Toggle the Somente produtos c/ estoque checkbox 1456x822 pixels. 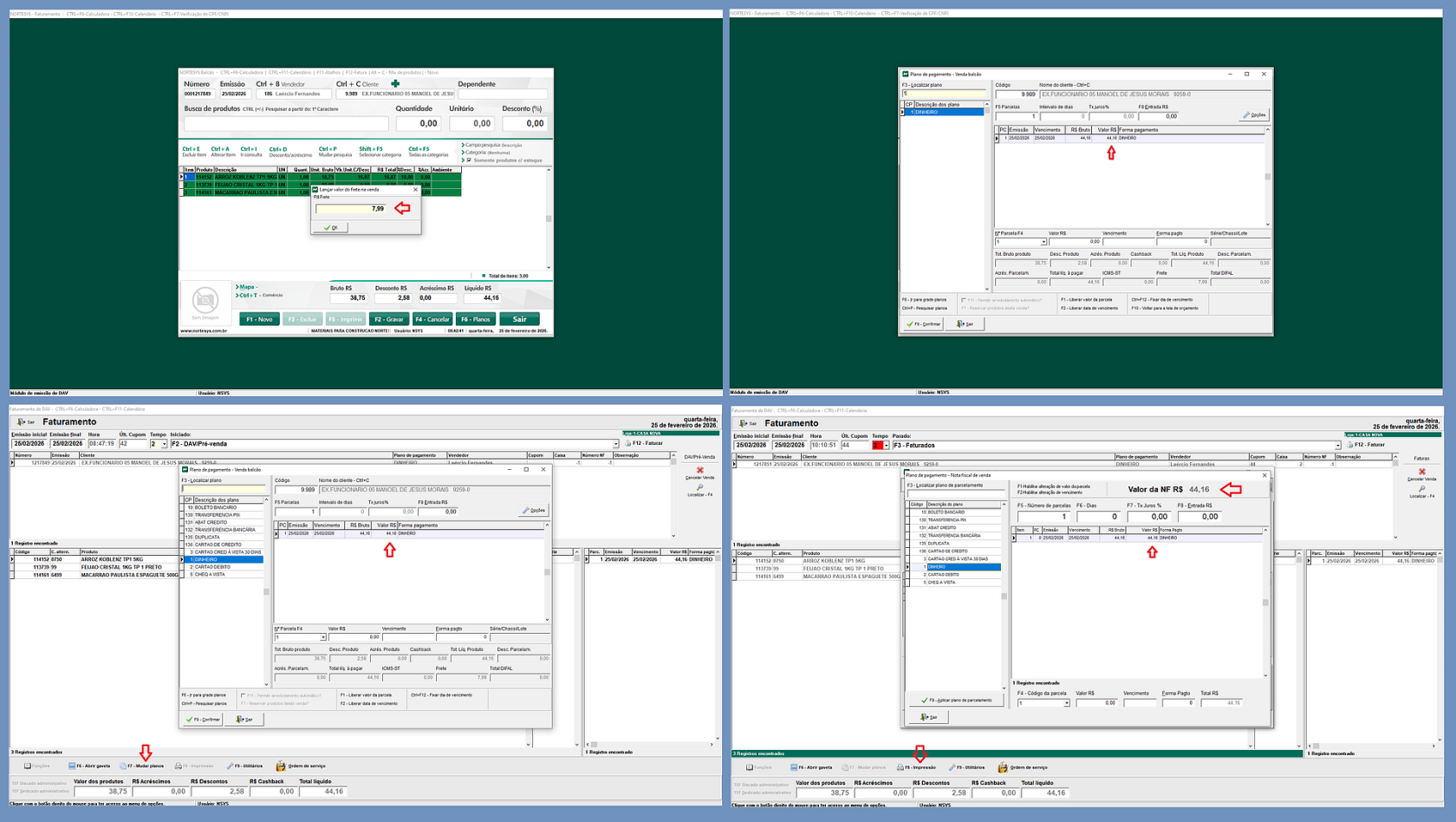(470, 160)
